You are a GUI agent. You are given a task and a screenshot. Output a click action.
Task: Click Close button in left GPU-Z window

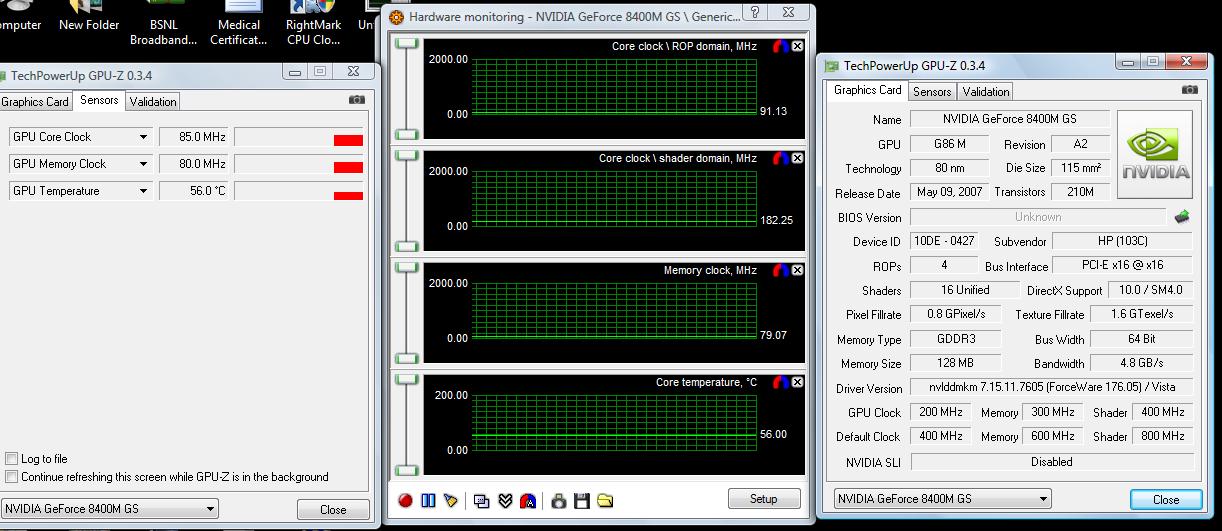[333, 509]
